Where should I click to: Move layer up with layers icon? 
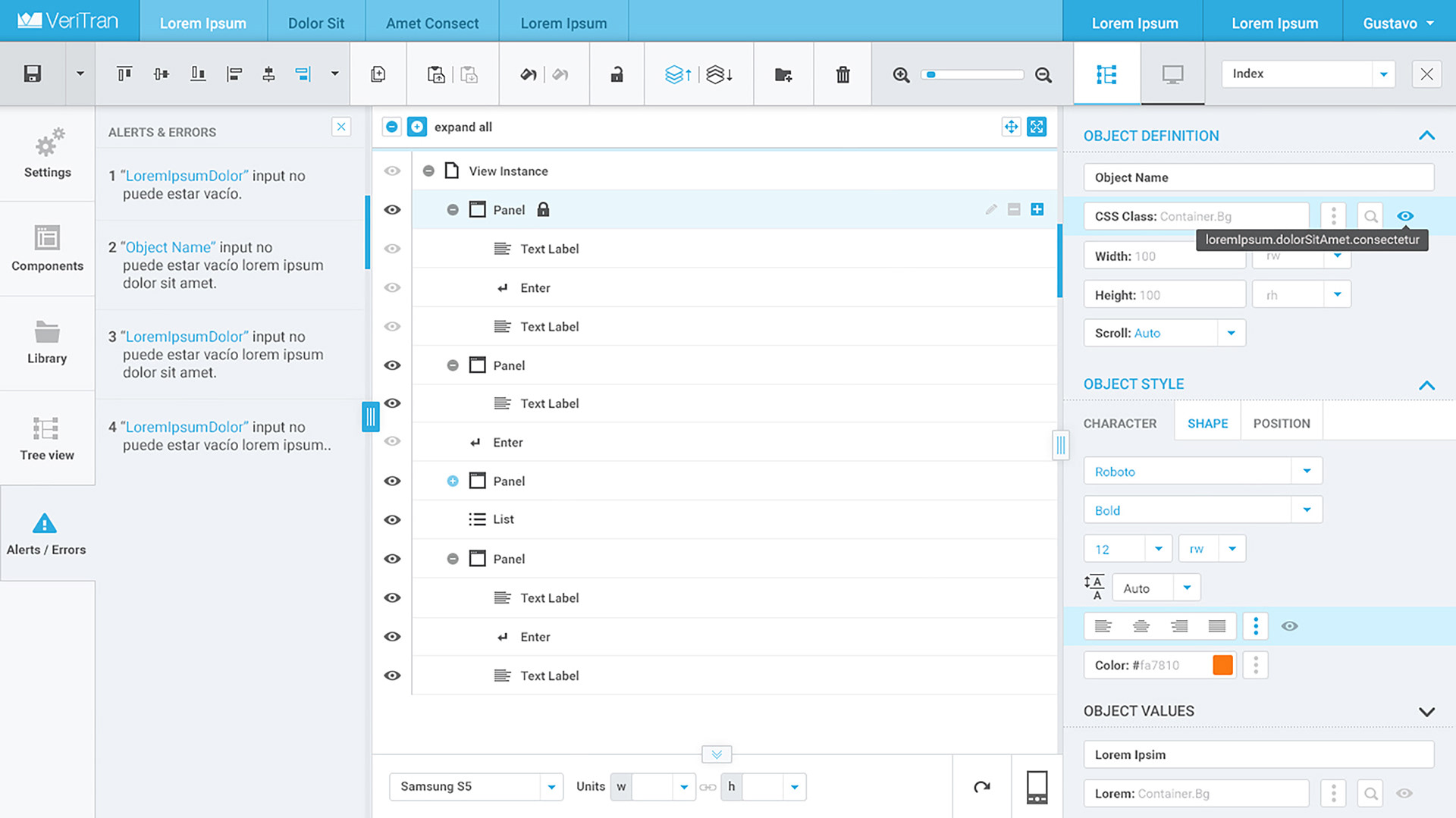click(x=678, y=74)
